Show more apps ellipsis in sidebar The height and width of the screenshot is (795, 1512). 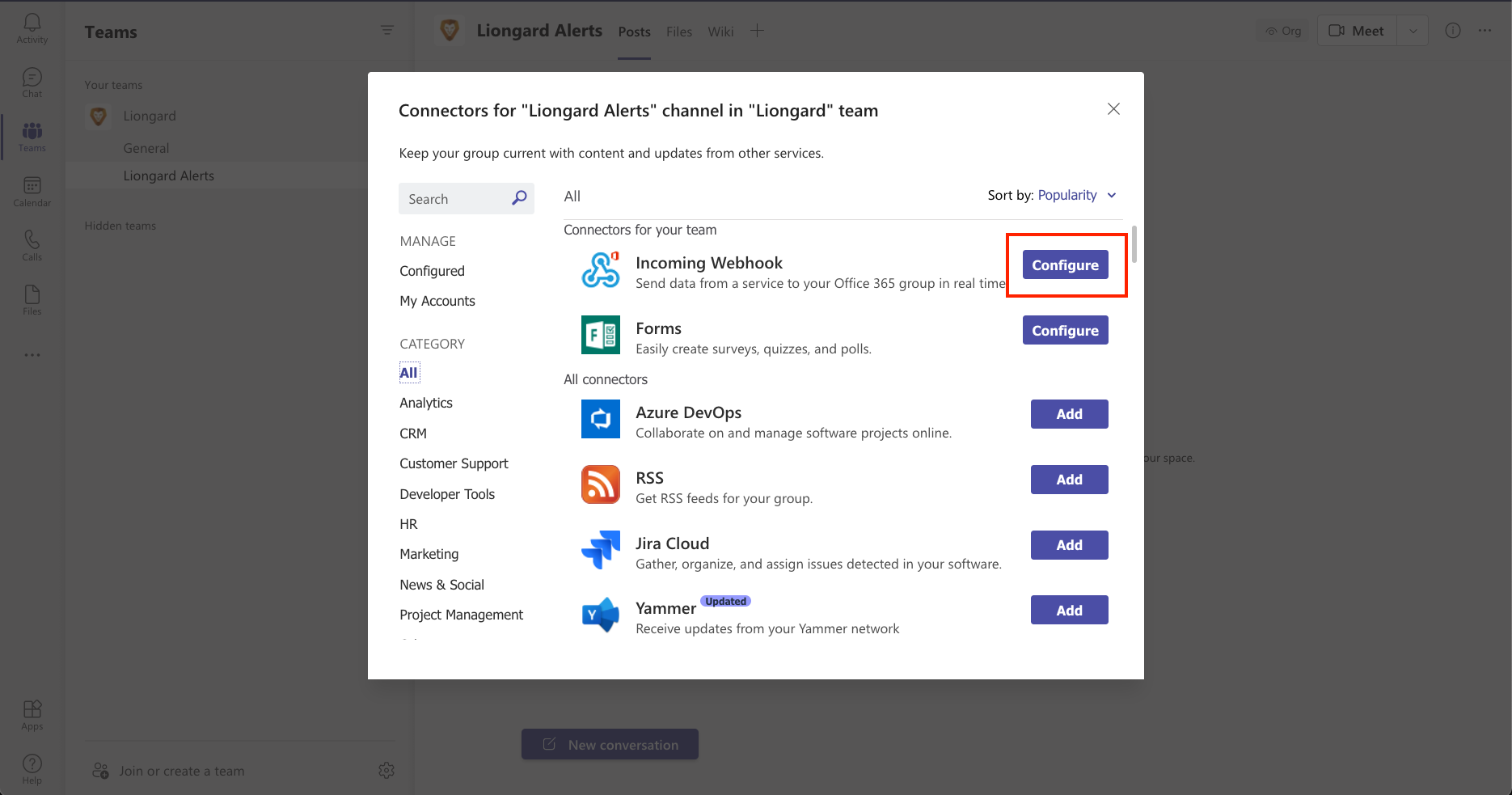[x=32, y=355]
